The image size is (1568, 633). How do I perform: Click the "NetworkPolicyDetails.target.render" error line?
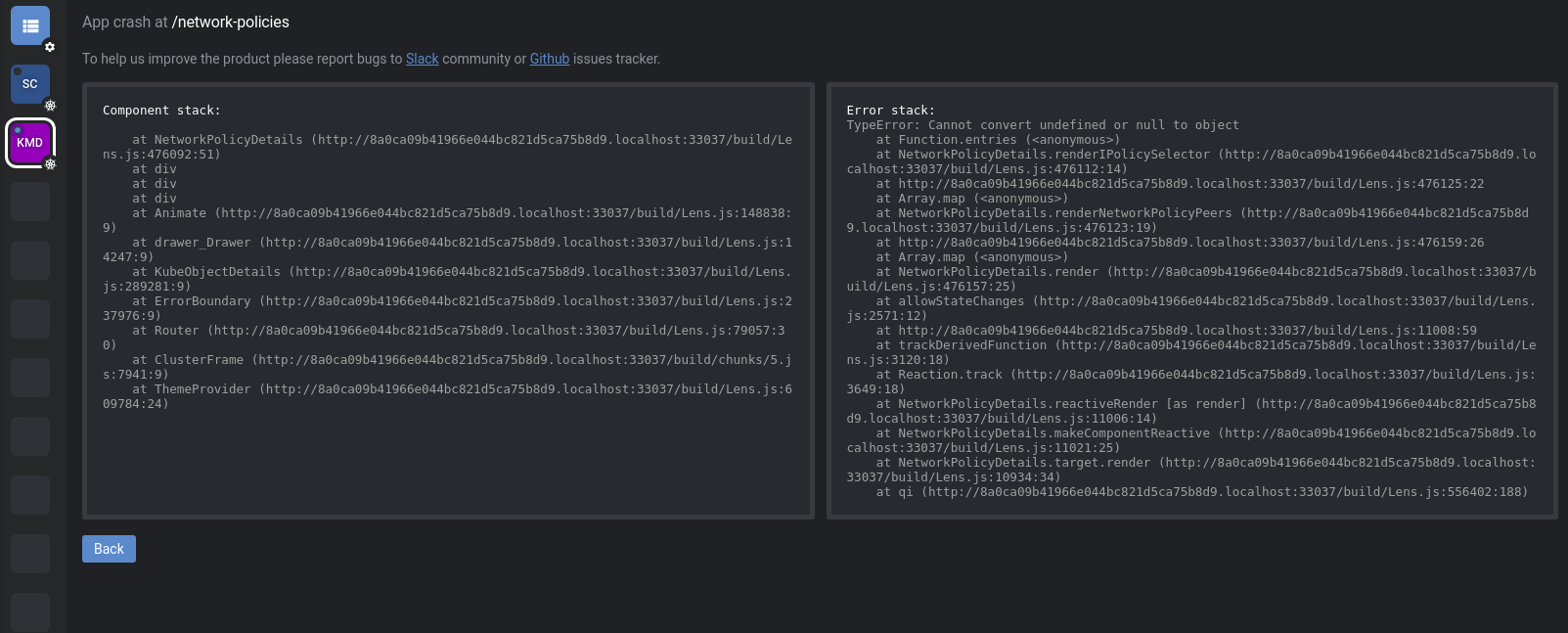(x=1191, y=470)
